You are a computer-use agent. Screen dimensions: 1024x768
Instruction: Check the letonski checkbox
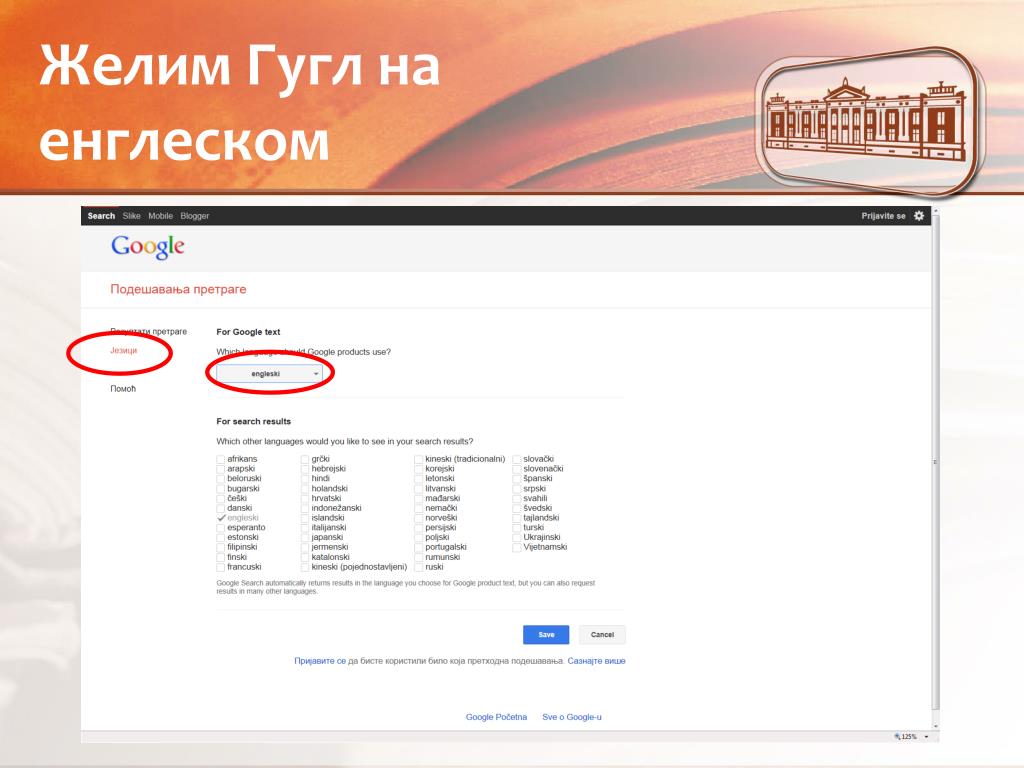[x=419, y=479]
